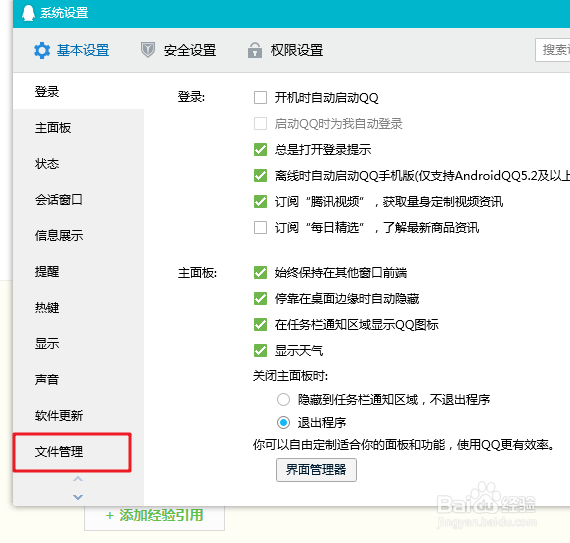Click the sidebar scroll-down chevron
Viewport: 570px width, 543px height.
tap(78, 497)
